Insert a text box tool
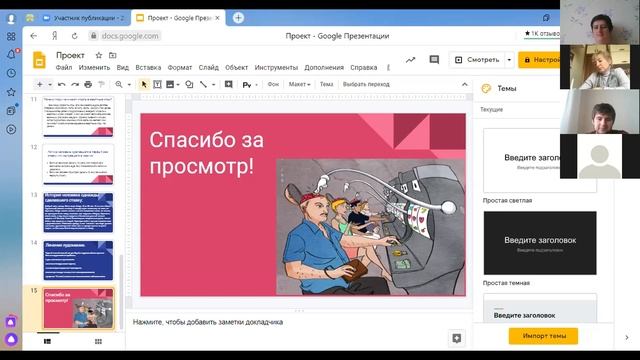The height and width of the screenshot is (360, 640). coord(157,84)
